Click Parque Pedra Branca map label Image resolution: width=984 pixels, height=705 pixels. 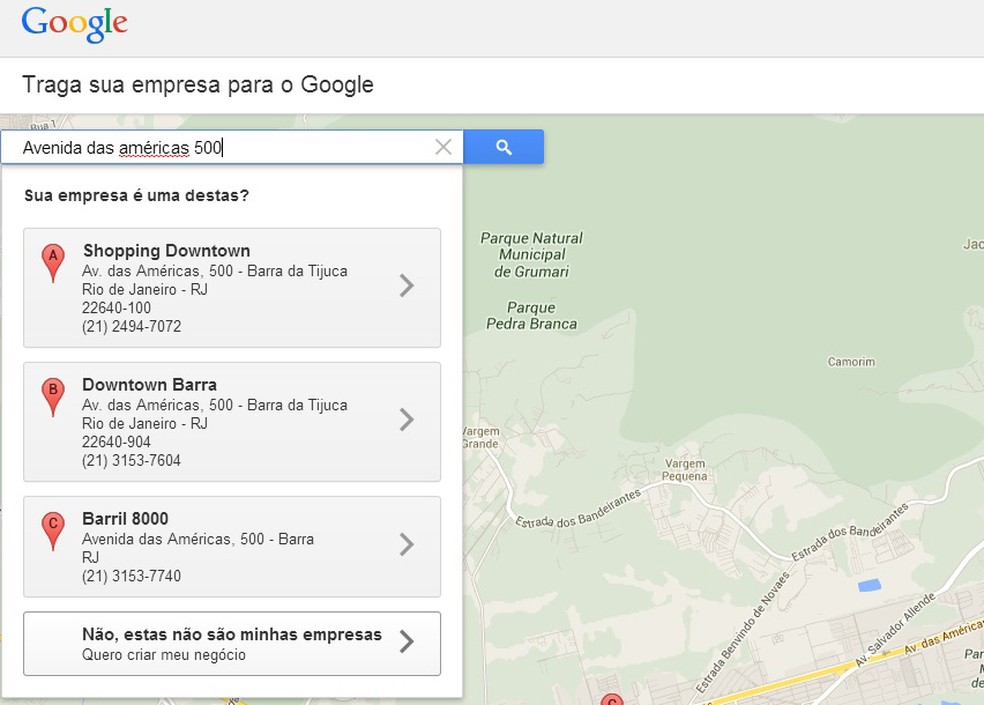(531, 316)
